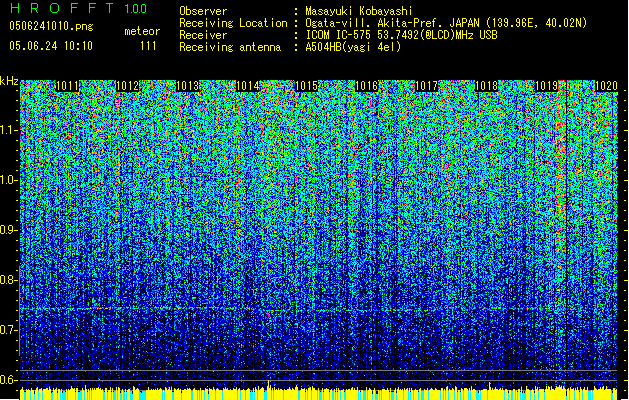Select the file name 0506241010.png

click(51, 26)
